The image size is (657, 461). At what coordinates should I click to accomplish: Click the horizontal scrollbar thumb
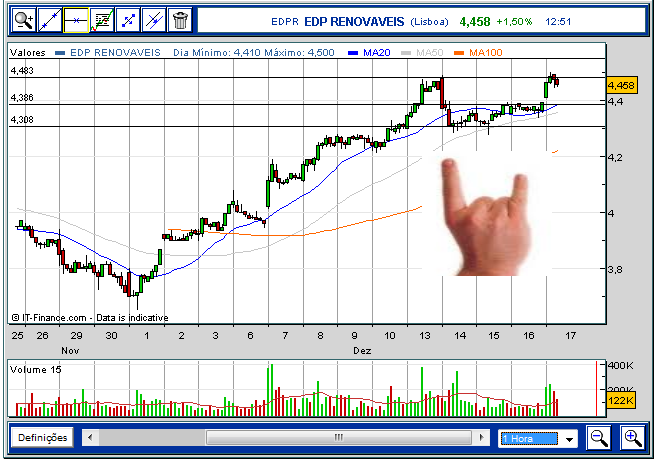pyautogui.click(x=339, y=438)
